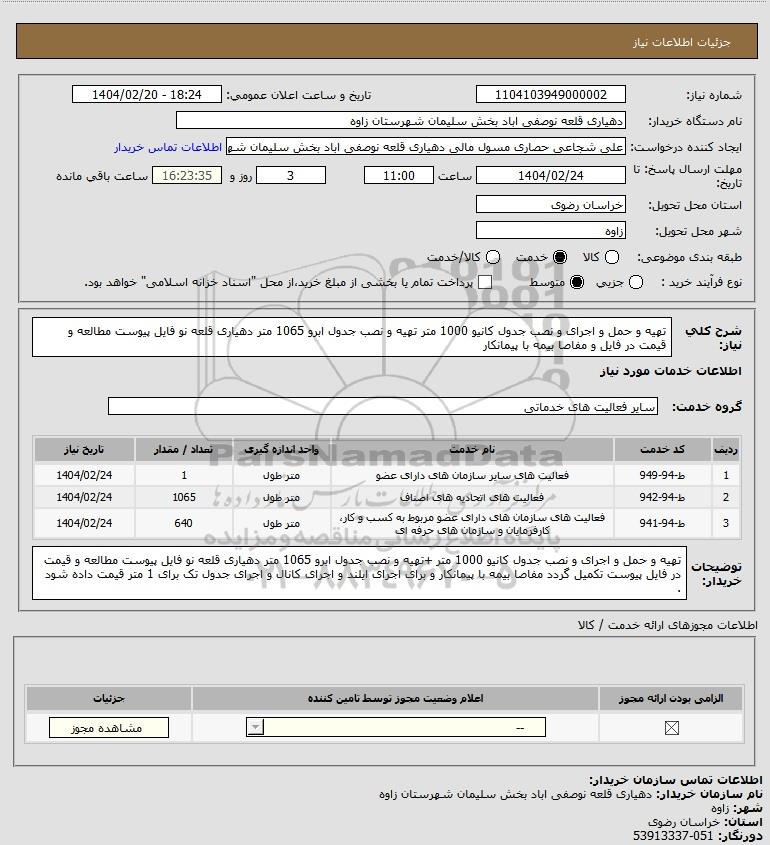Click the unit متر طول in row 3
The width and height of the screenshot is (770, 845).
point(281,523)
